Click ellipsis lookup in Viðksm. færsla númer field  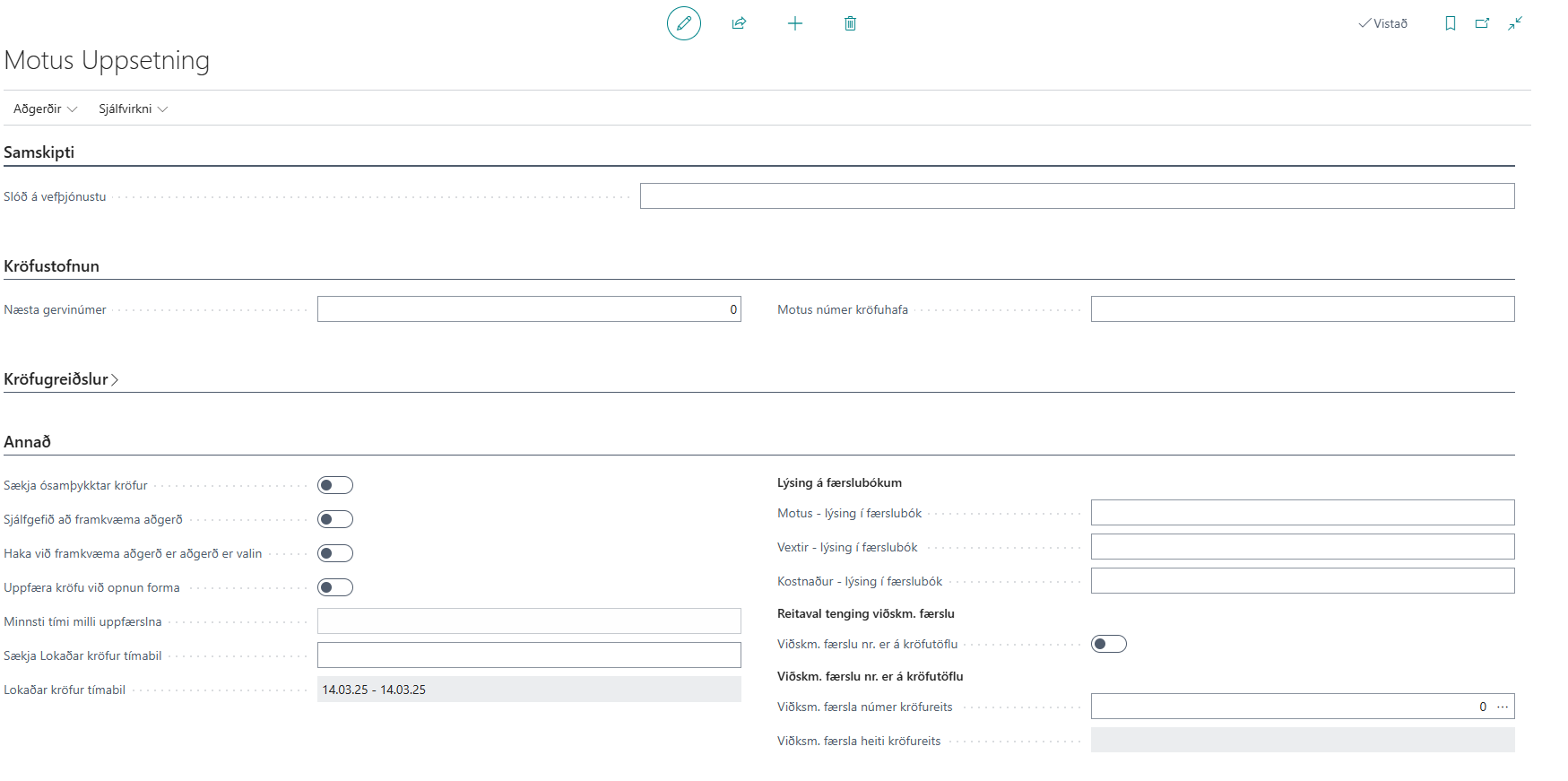(1503, 707)
